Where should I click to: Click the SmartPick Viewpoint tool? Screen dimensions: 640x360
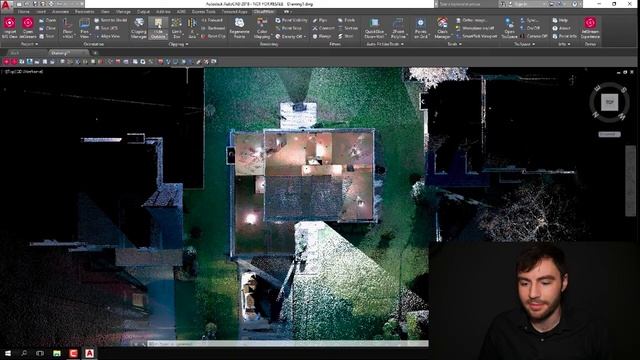(x=477, y=36)
